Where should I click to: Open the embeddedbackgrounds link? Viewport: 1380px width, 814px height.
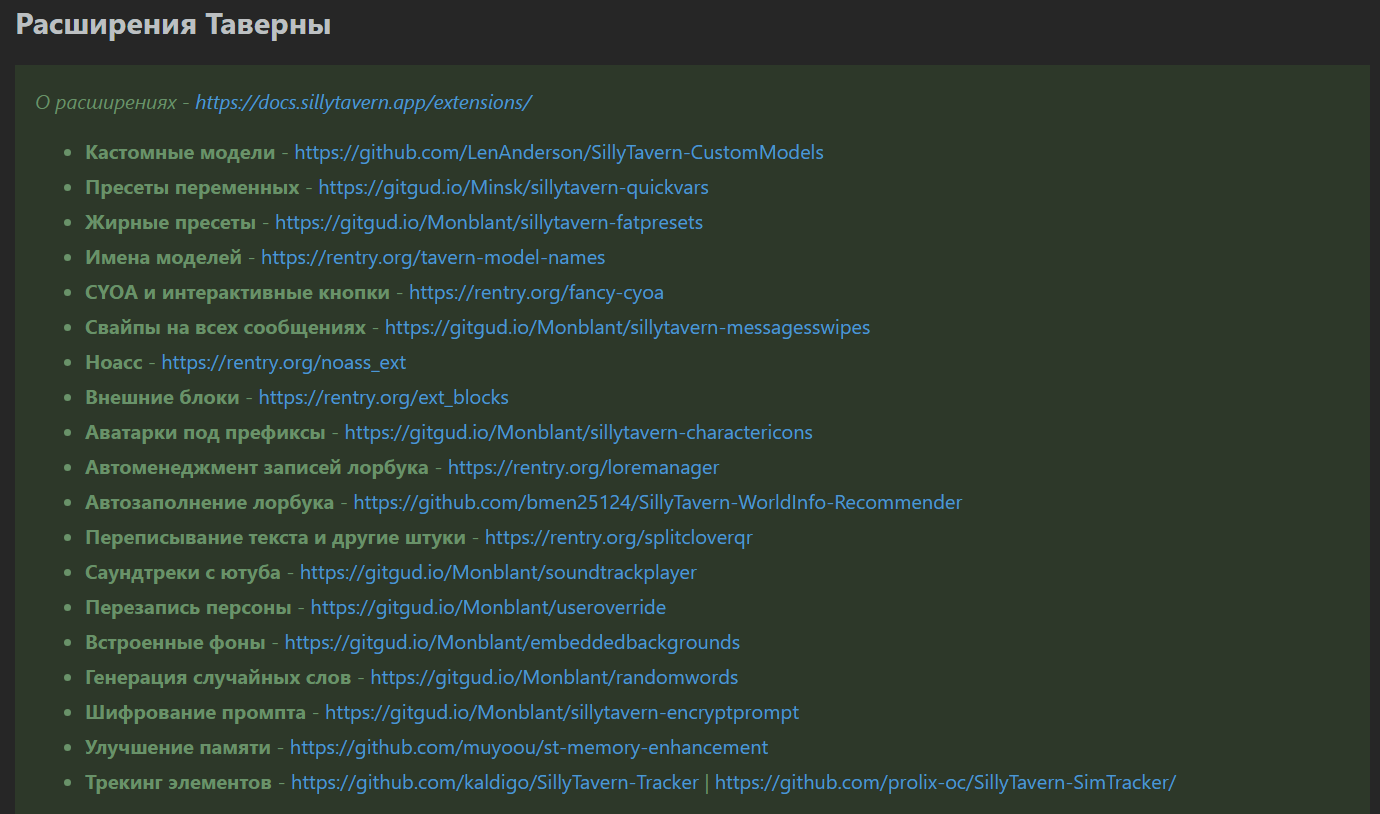tap(512, 643)
